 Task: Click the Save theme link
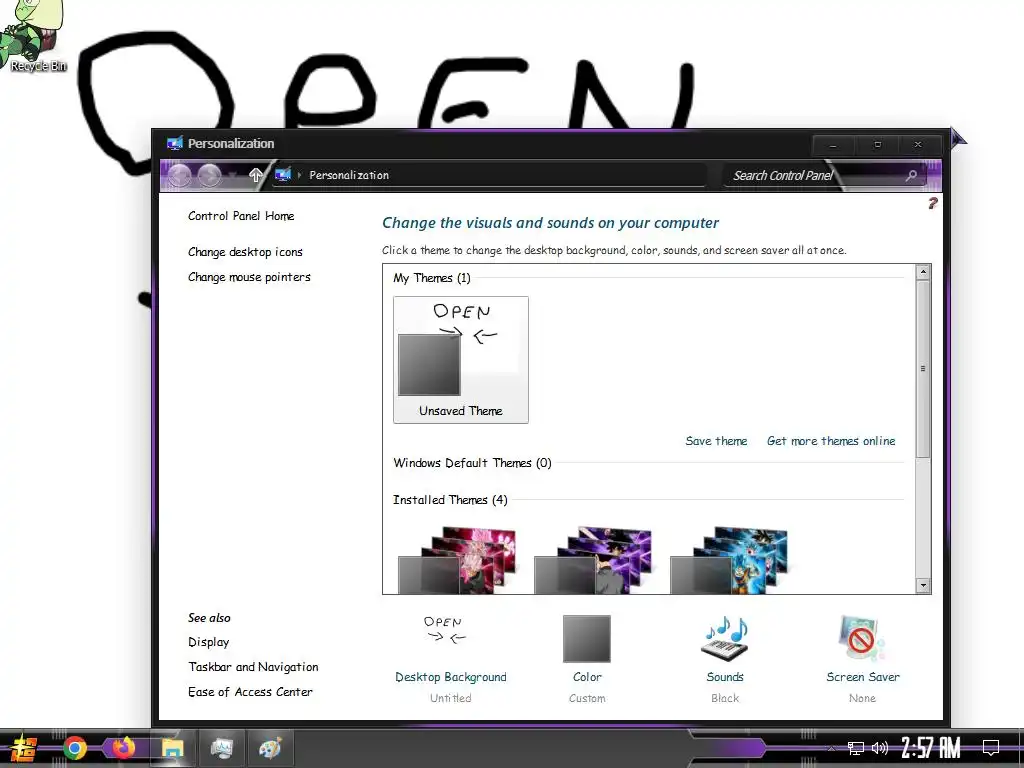(x=716, y=441)
